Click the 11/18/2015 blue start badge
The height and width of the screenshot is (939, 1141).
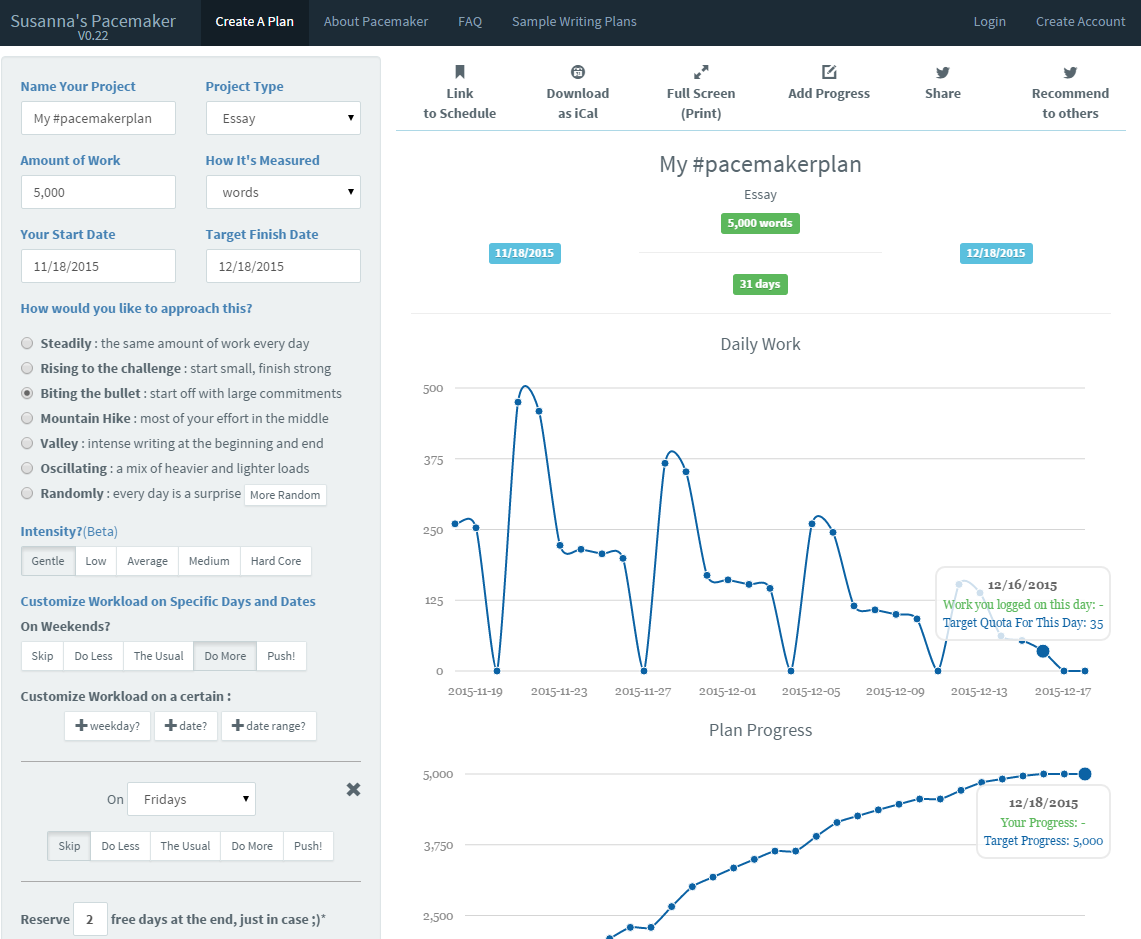pyautogui.click(x=525, y=253)
